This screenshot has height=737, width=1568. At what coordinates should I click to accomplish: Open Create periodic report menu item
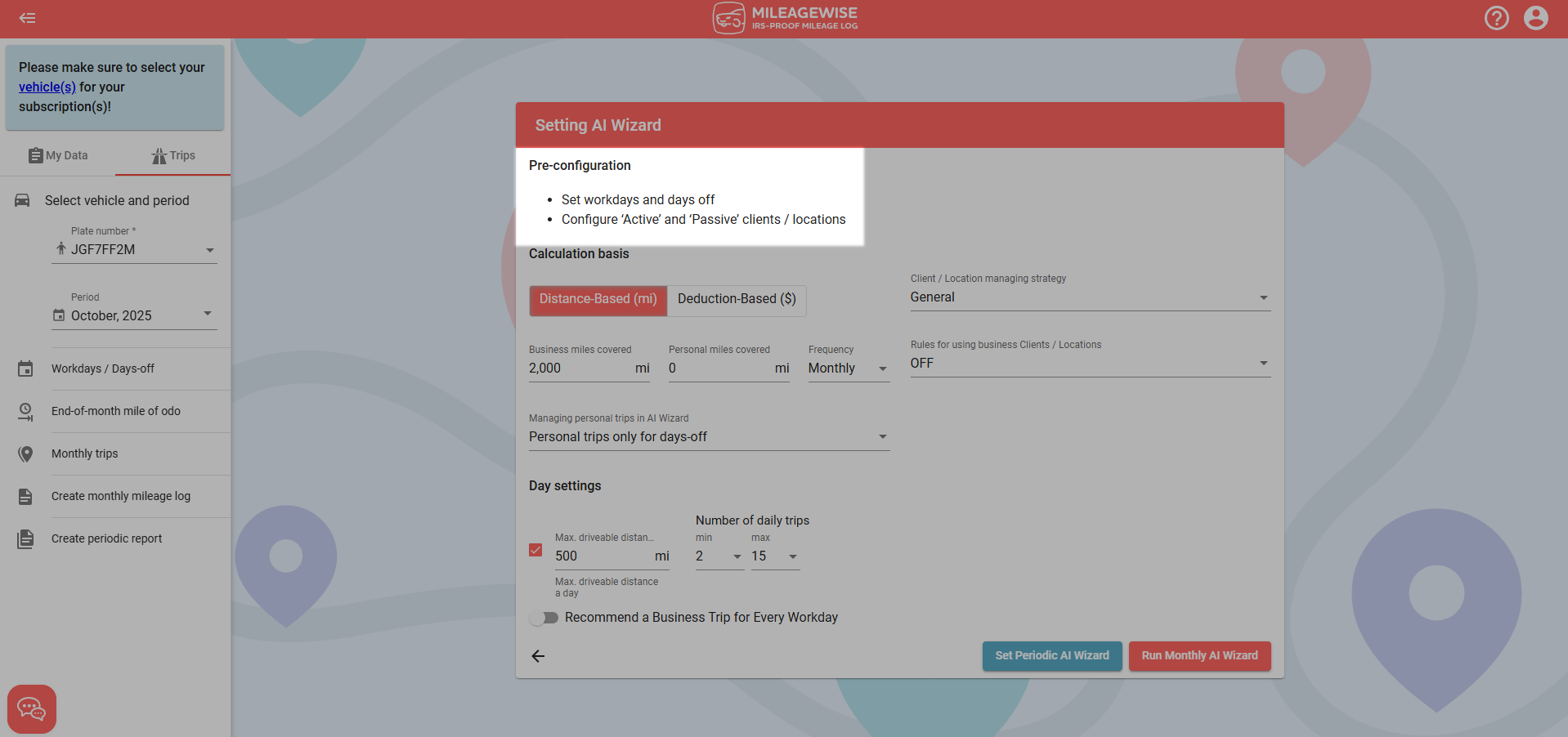pyautogui.click(x=106, y=539)
